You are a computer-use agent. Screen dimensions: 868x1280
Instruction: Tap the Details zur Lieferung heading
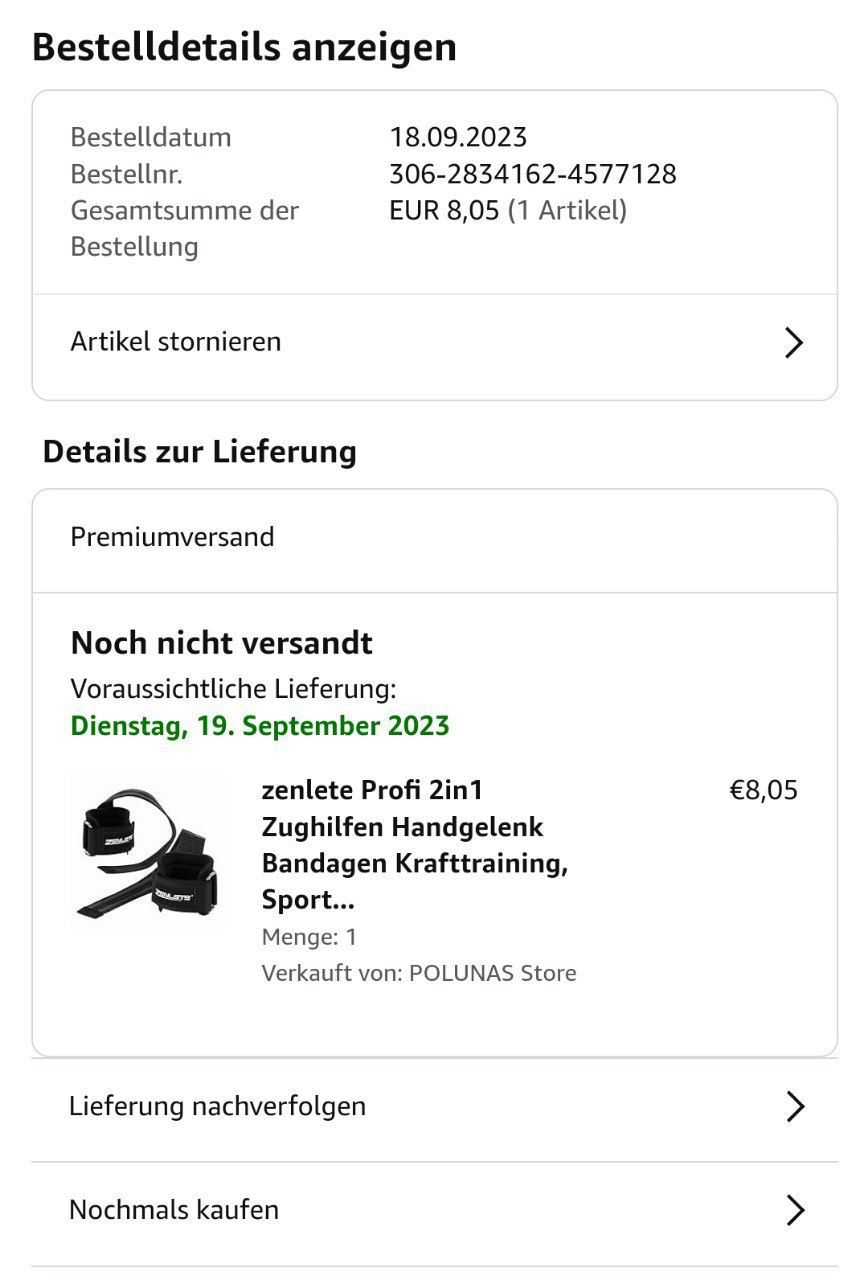click(x=199, y=452)
